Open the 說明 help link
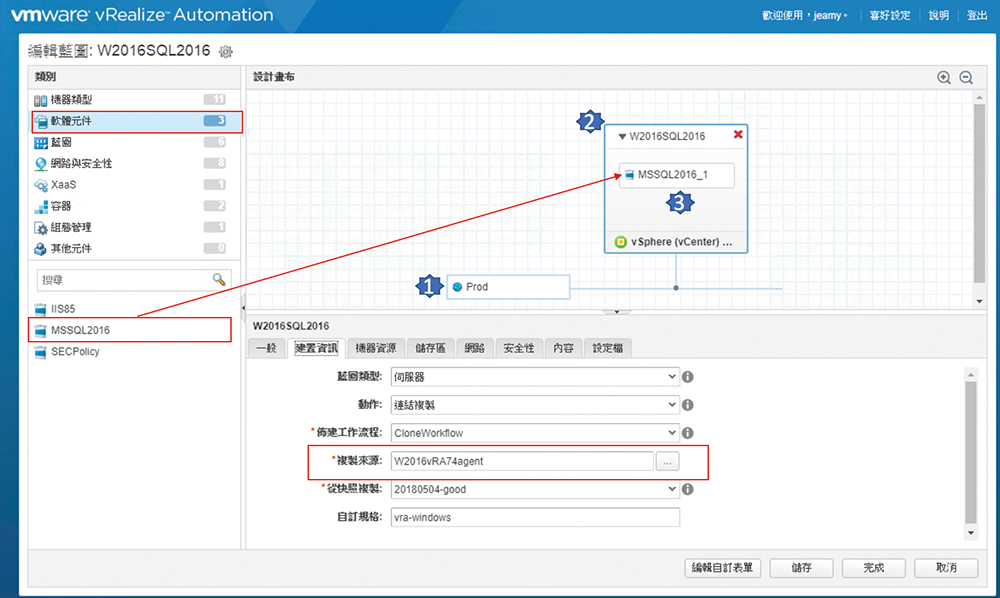The height and width of the screenshot is (598, 1000). tap(939, 15)
